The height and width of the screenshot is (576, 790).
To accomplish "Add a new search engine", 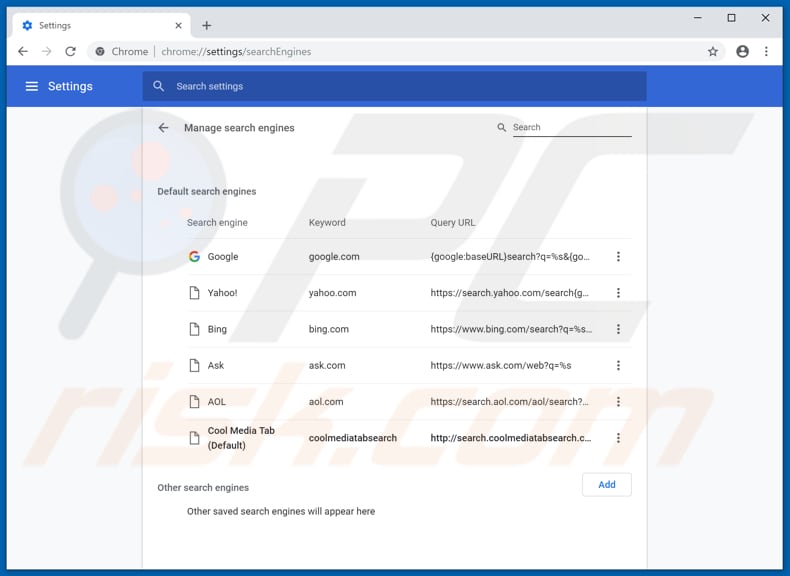I will click(607, 484).
